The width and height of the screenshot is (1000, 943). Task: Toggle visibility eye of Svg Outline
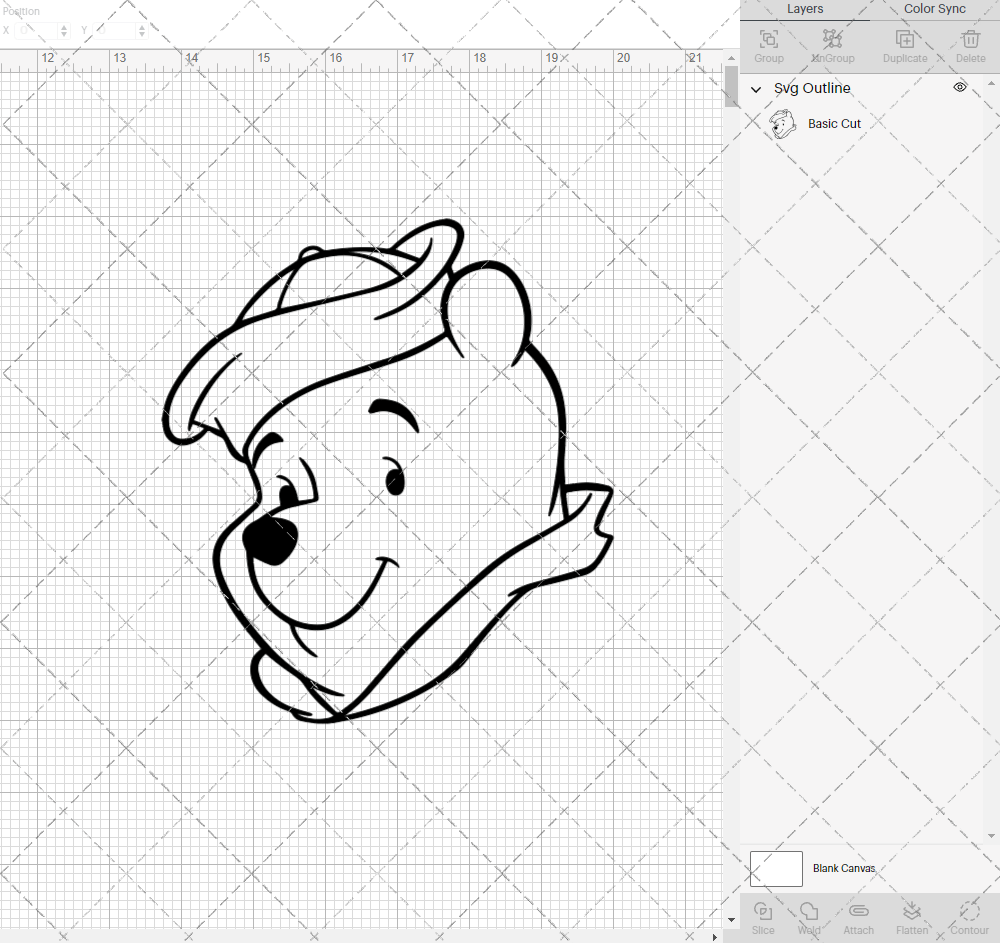tap(960, 87)
